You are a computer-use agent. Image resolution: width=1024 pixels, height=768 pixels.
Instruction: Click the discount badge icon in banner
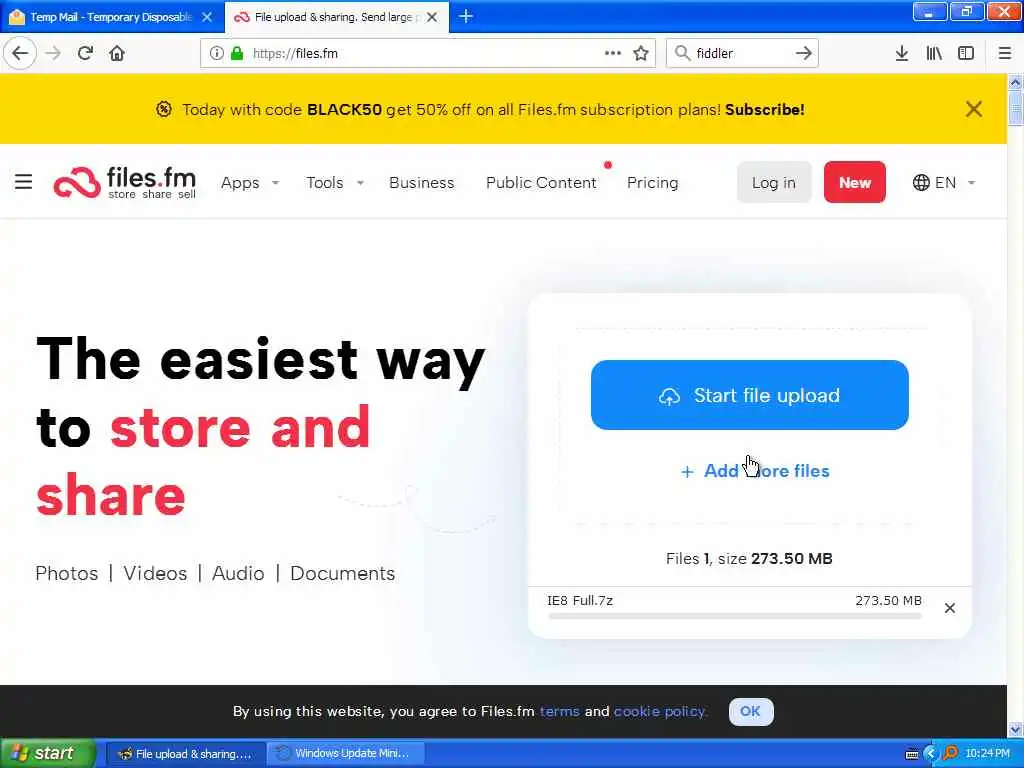164,109
